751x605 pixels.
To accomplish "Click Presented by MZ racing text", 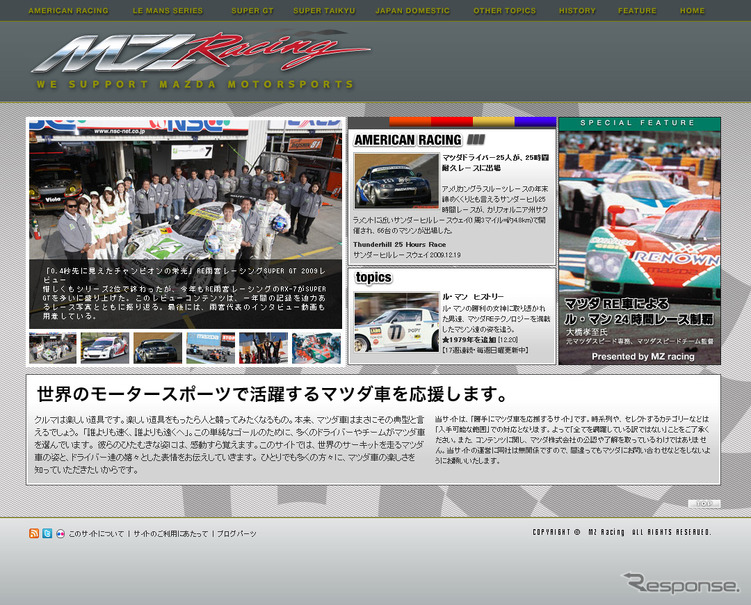I will [x=643, y=356].
